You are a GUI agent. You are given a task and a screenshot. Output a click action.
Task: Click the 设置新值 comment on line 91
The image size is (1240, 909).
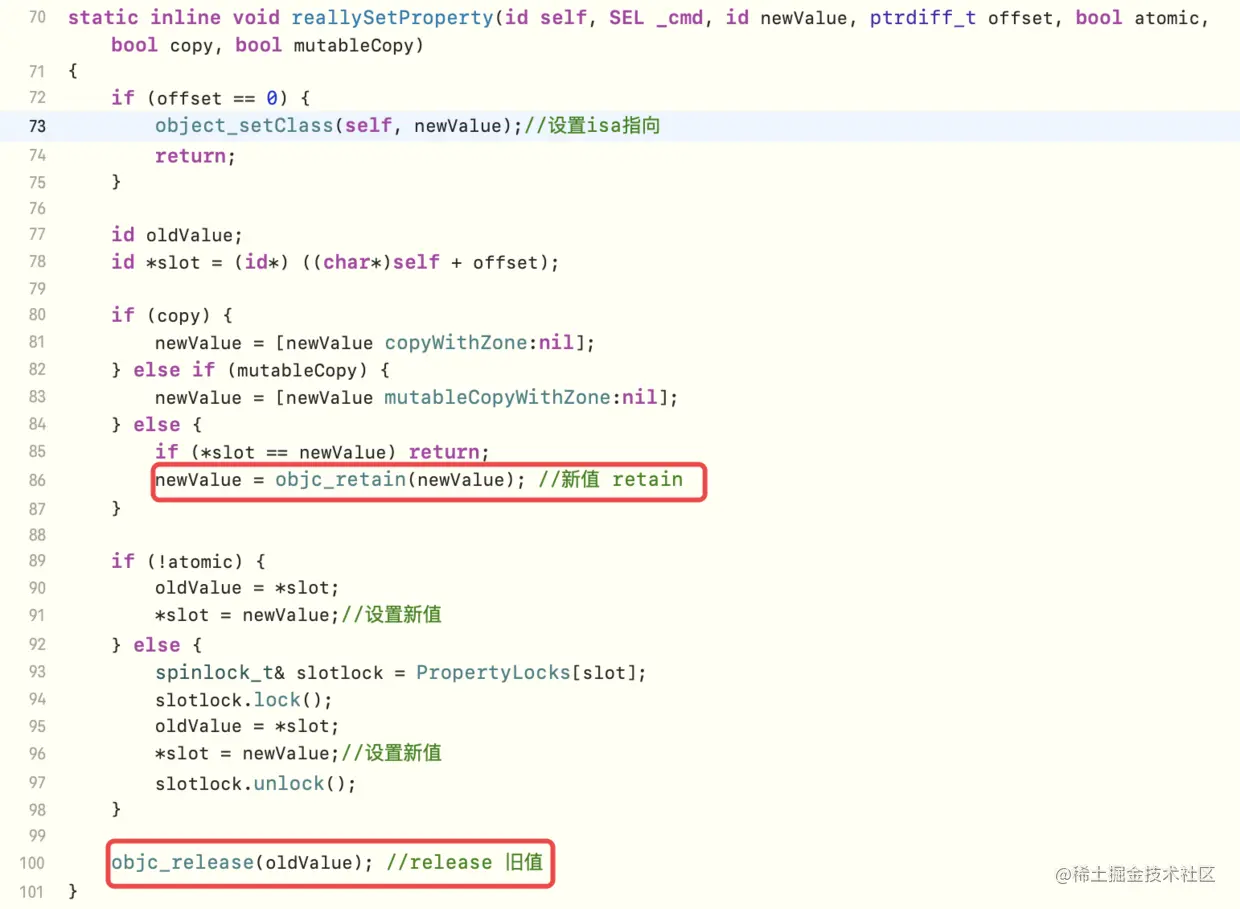click(x=392, y=615)
